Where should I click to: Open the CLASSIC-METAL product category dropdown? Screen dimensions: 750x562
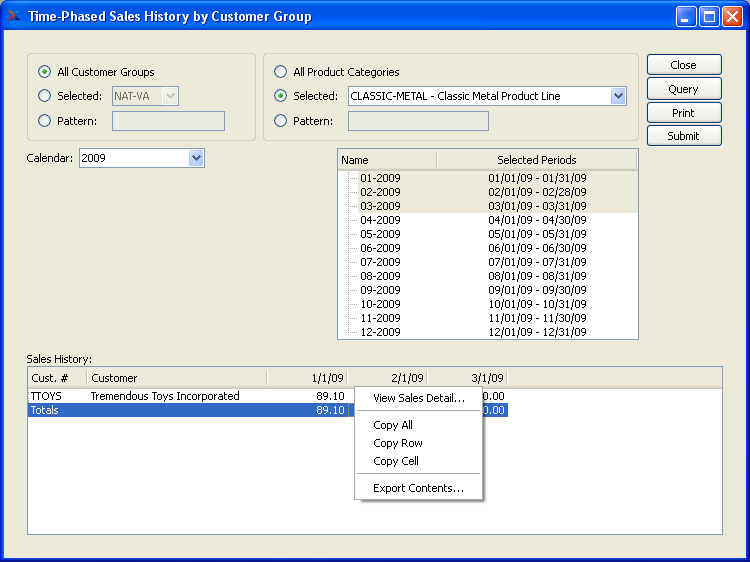(618, 96)
